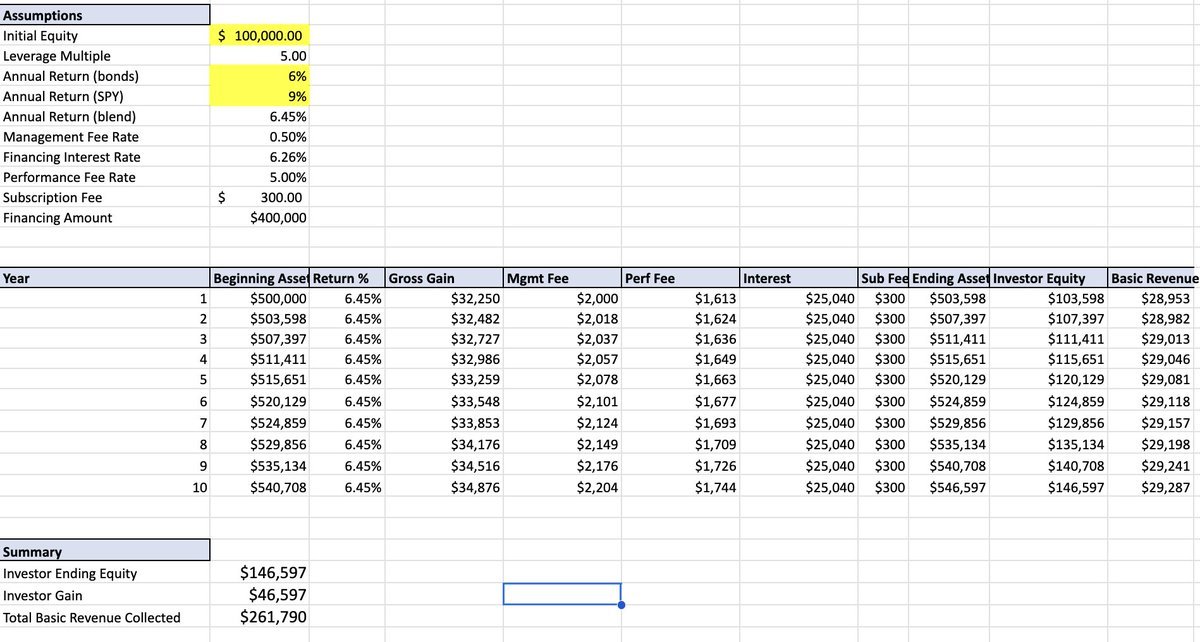Click the Financing Amount value $400,000
The image size is (1200, 642).
pyautogui.click(x=260, y=218)
